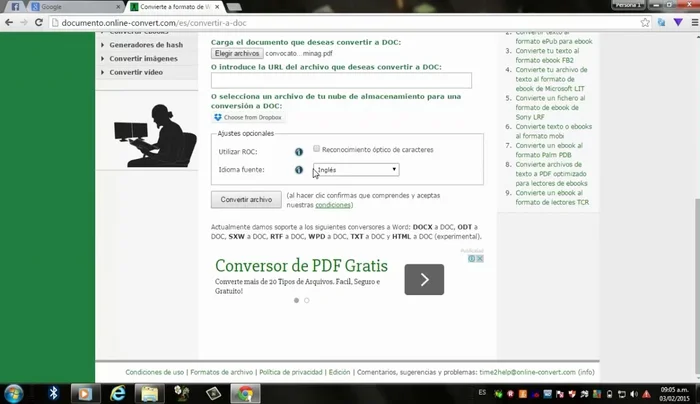Close the ad with its X icon
Viewport: 700px width, 404px height.
(480, 258)
